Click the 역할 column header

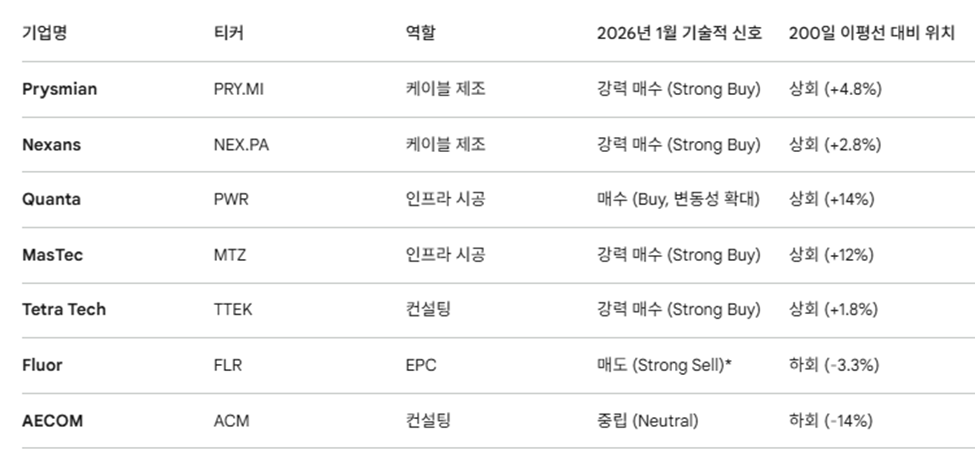tap(420, 33)
